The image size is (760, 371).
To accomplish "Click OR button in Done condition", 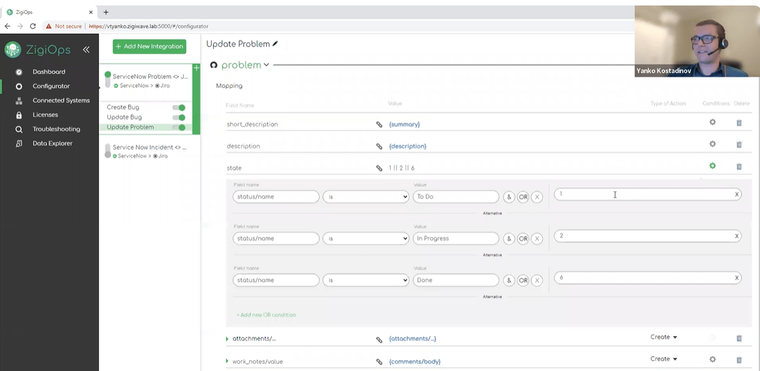I will pyautogui.click(x=522, y=280).
